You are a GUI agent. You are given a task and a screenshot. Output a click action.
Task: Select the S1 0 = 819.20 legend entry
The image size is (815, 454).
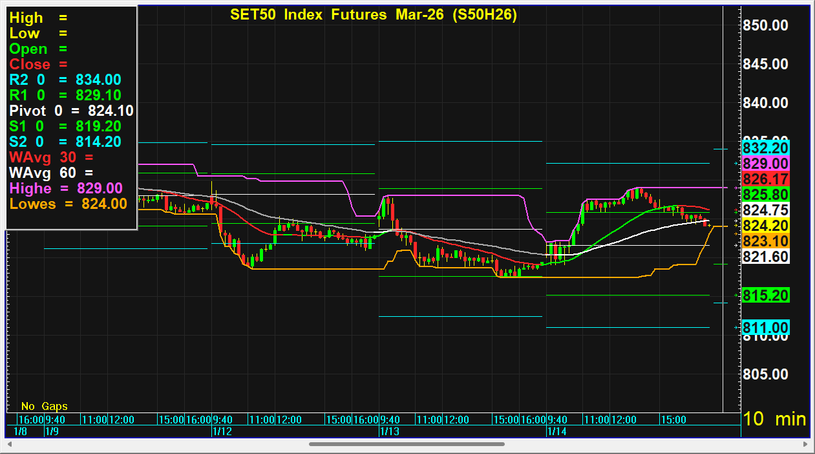[65, 126]
